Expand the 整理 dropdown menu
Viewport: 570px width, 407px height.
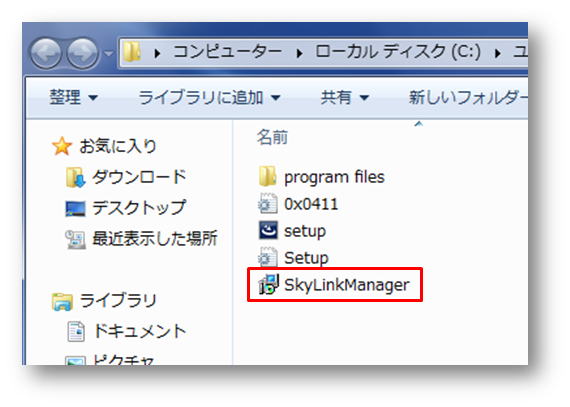pos(73,97)
